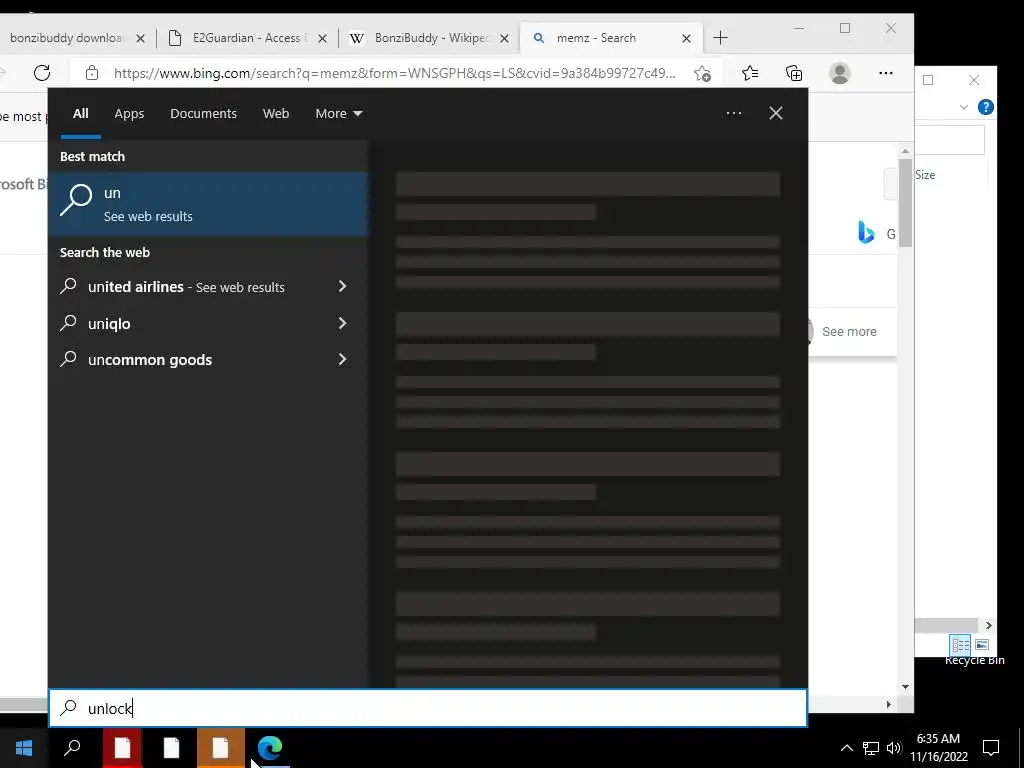The height and width of the screenshot is (768, 1024).
Task: Select the Documents search filter
Action: pos(204,114)
